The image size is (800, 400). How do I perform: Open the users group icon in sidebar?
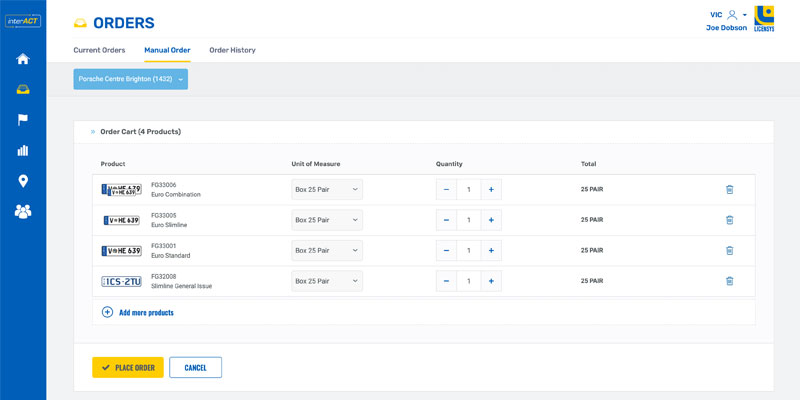tap(22, 211)
